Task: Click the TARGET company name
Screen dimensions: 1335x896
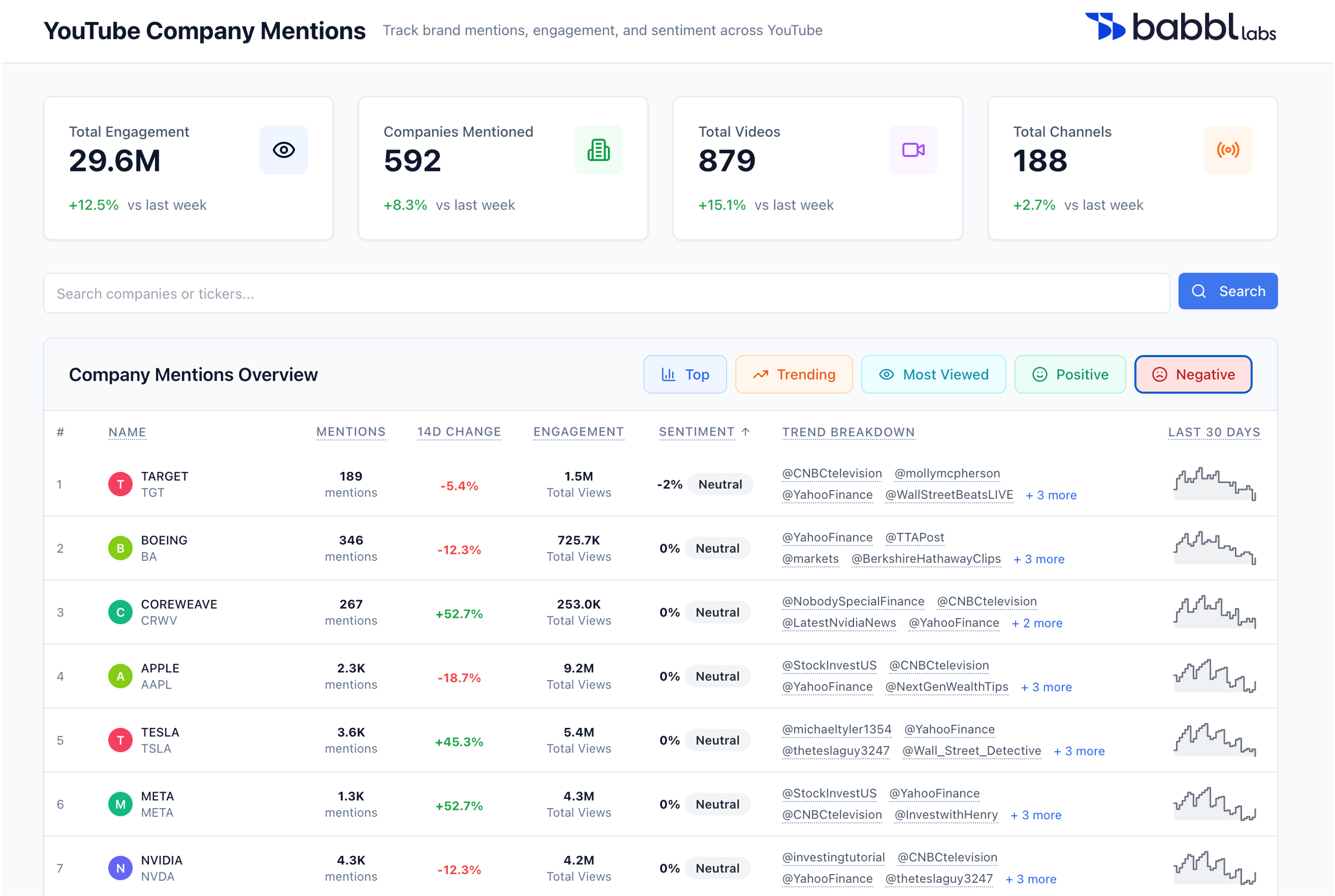Action: coord(165,476)
